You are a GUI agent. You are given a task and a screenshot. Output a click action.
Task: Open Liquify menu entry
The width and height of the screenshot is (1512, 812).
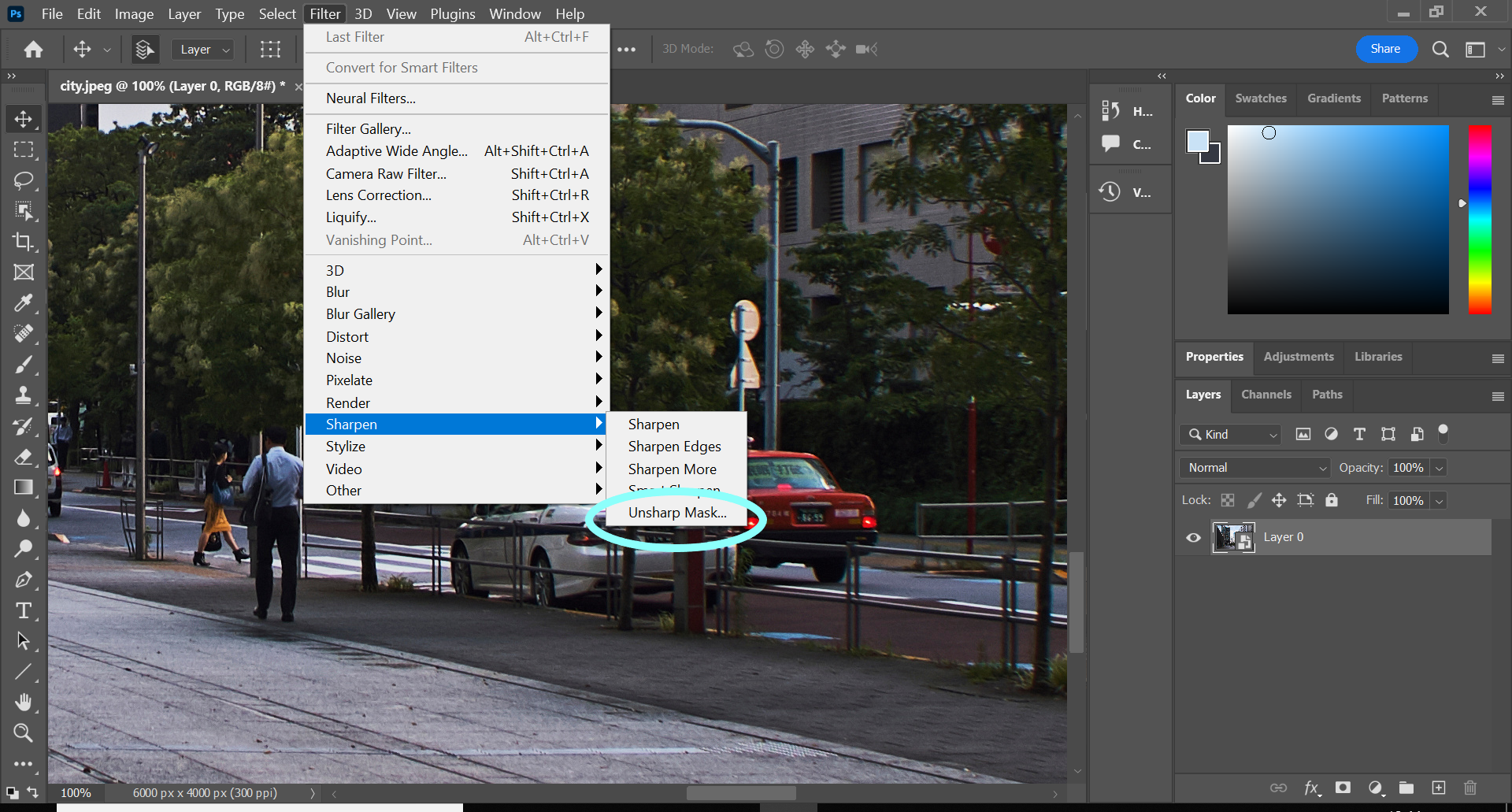(457, 217)
